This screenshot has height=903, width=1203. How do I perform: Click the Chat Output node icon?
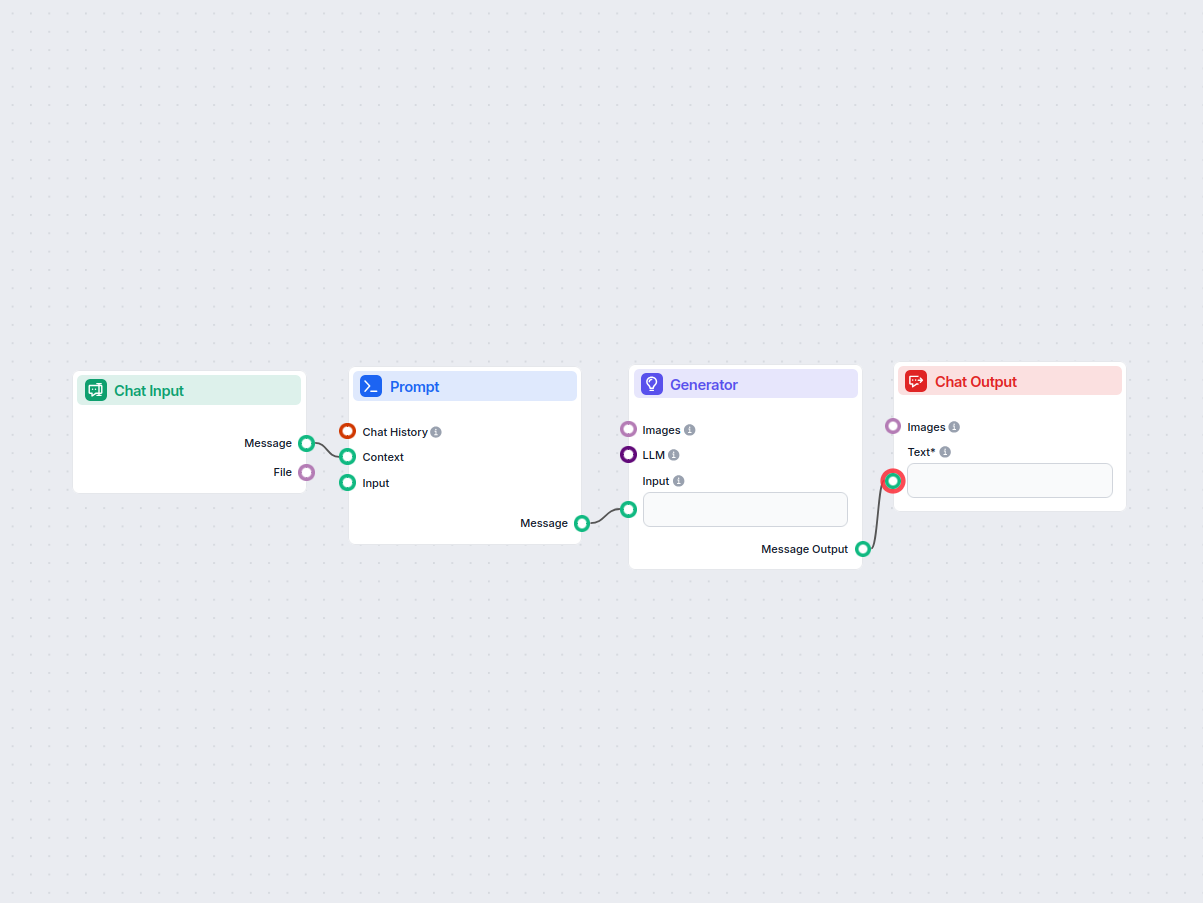point(916,381)
